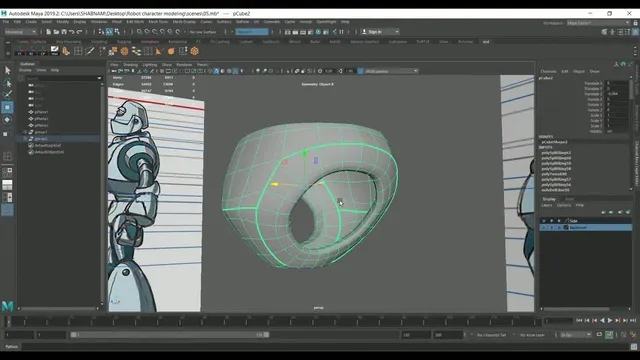Click the Python command line label
This screenshot has height=360, width=640.
point(11,347)
